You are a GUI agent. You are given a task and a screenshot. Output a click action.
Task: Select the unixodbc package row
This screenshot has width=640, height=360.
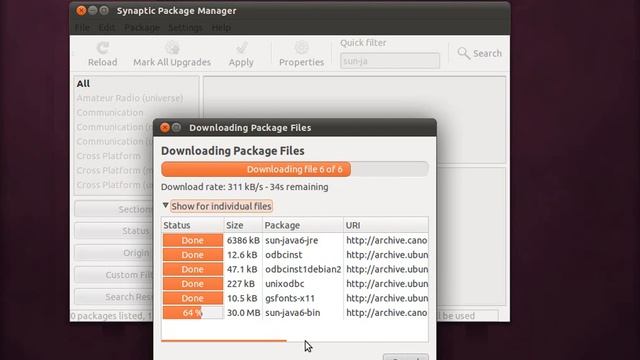point(295,284)
